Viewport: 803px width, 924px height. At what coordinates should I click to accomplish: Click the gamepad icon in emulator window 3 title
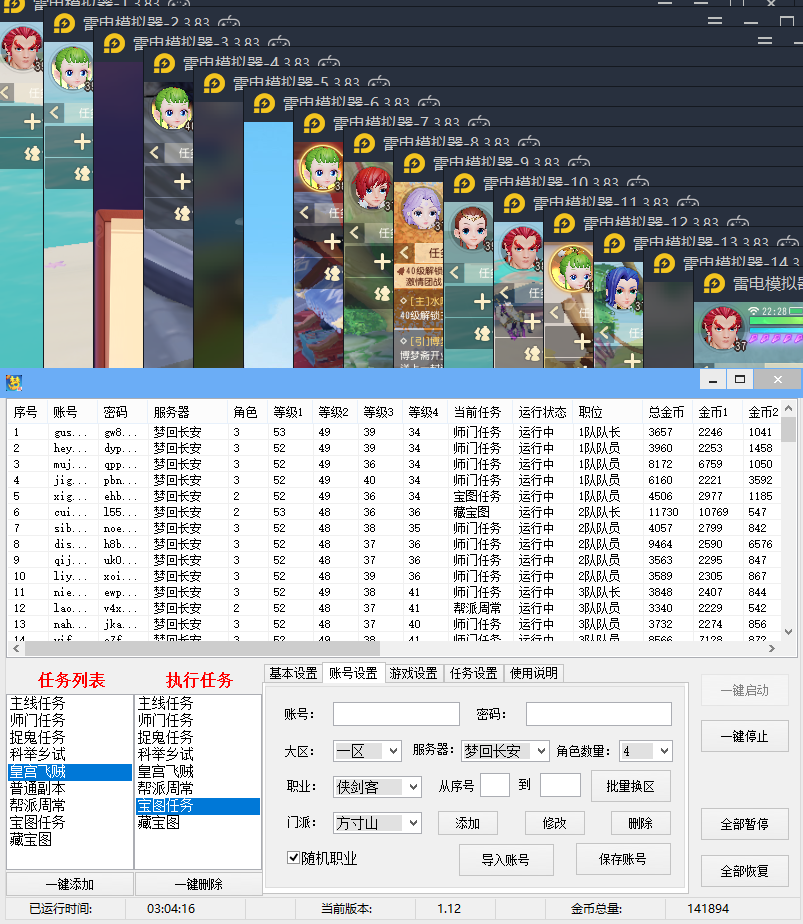[x=279, y=43]
